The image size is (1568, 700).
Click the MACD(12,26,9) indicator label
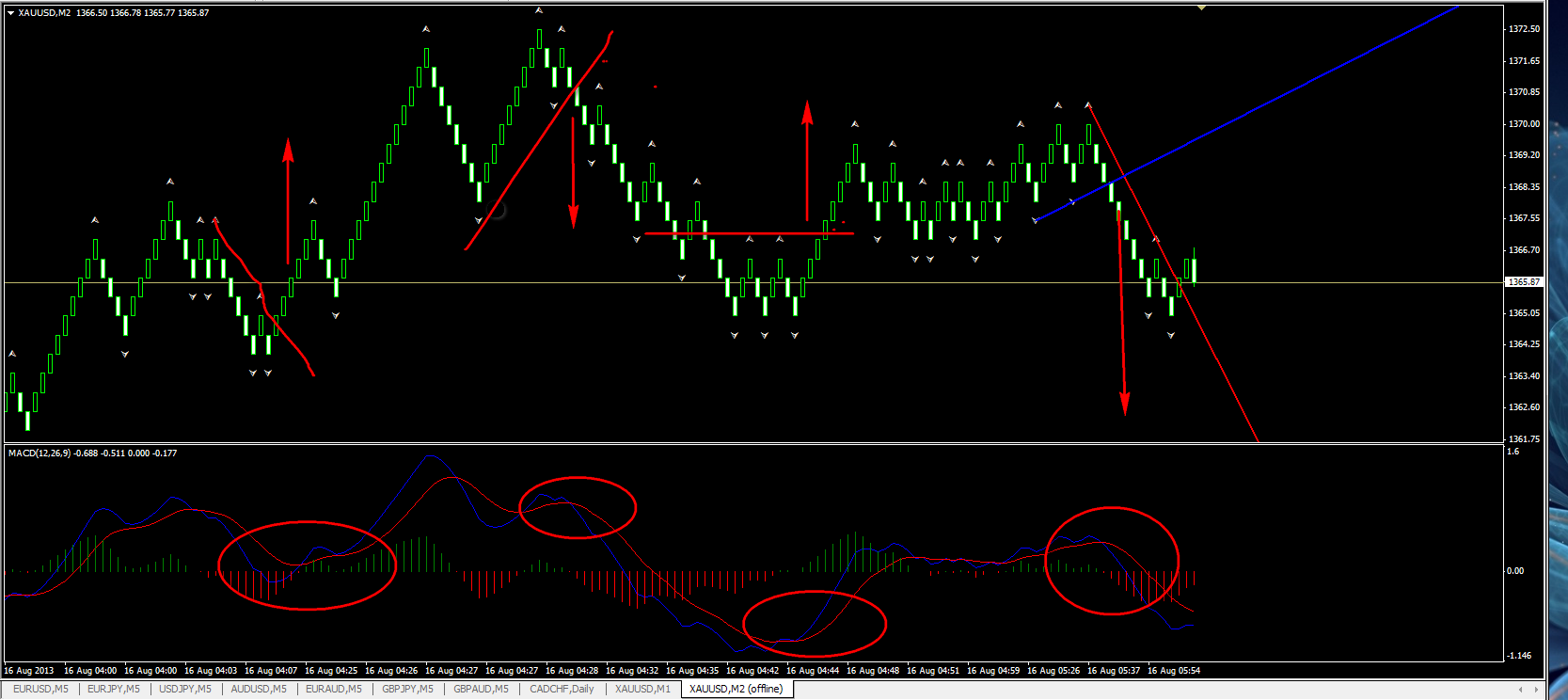tap(39, 453)
